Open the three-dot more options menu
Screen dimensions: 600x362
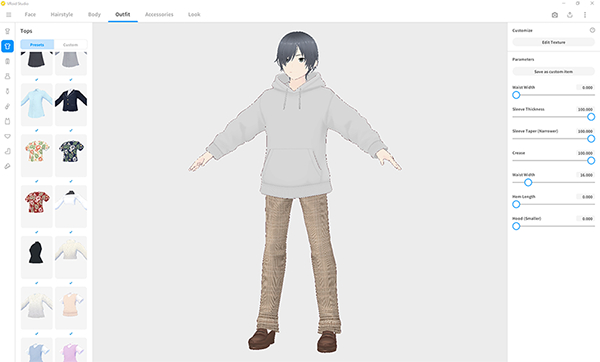click(585, 15)
